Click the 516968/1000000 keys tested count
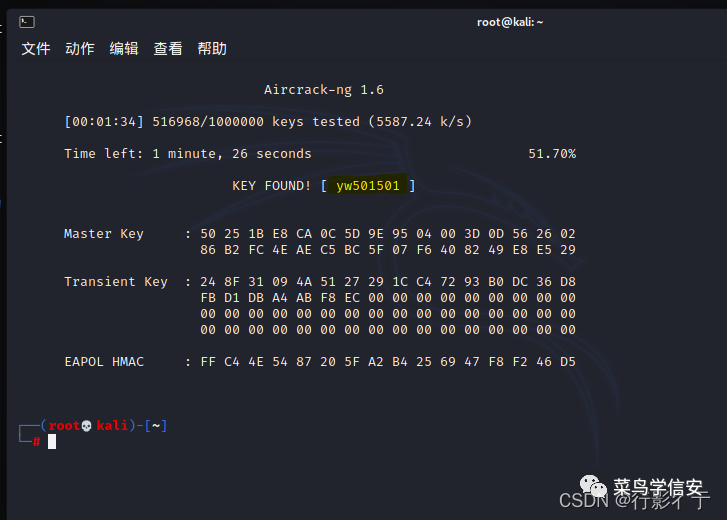Viewport: 727px width, 520px height. click(x=256, y=122)
